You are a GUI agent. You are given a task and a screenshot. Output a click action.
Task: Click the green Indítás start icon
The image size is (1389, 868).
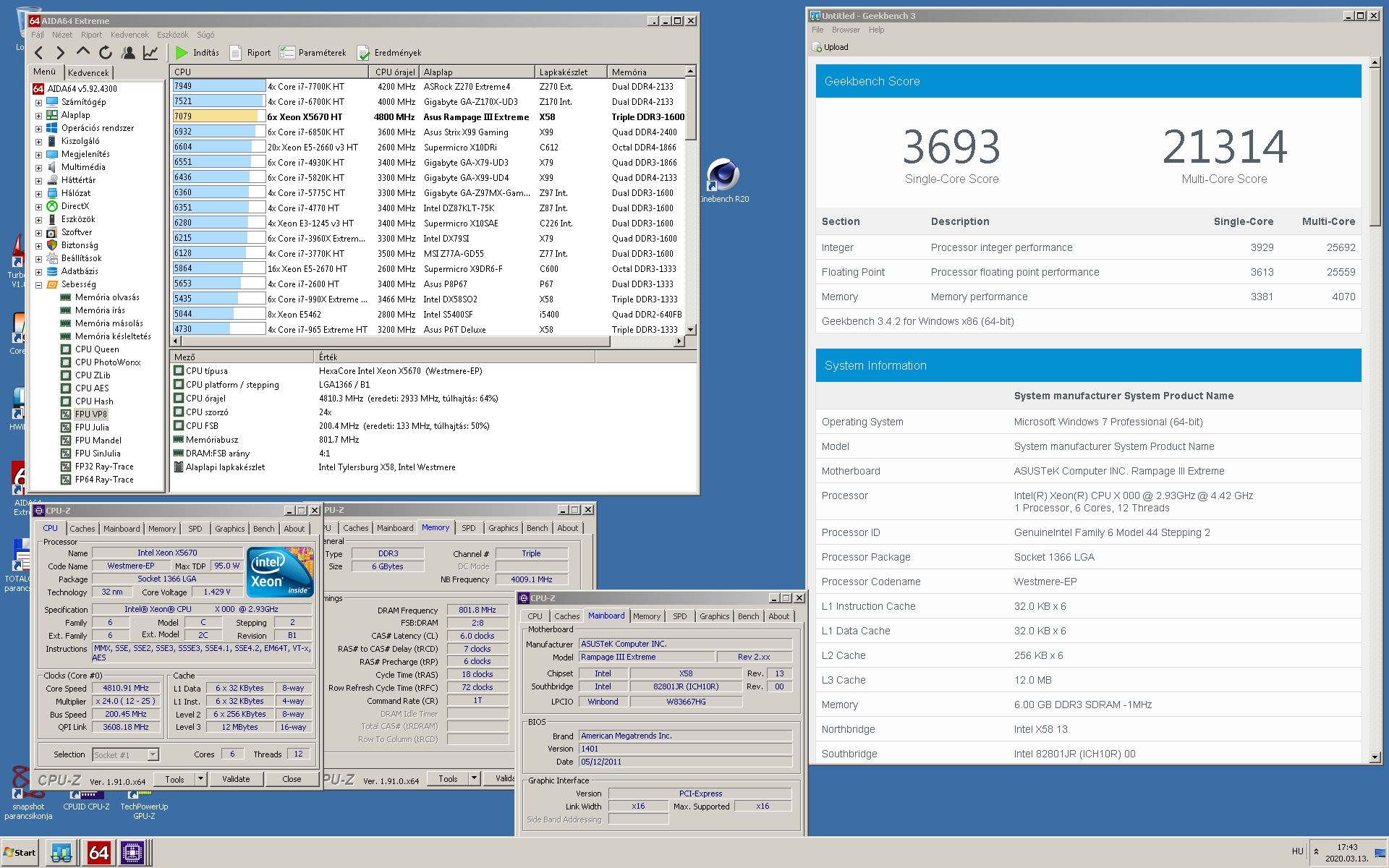[182, 53]
